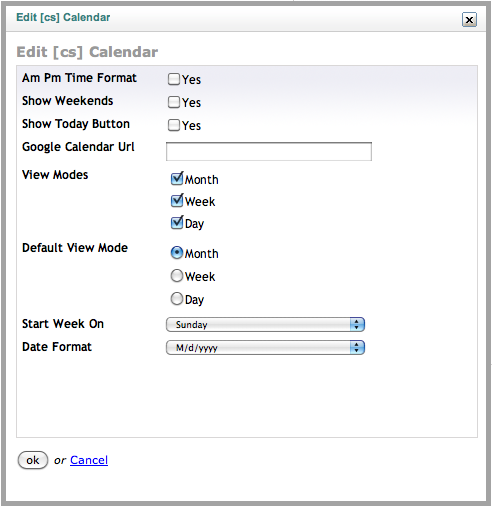Uncheck Week under View Modes
This screenshot has height=508, width=492.
[x=177, y=201]
